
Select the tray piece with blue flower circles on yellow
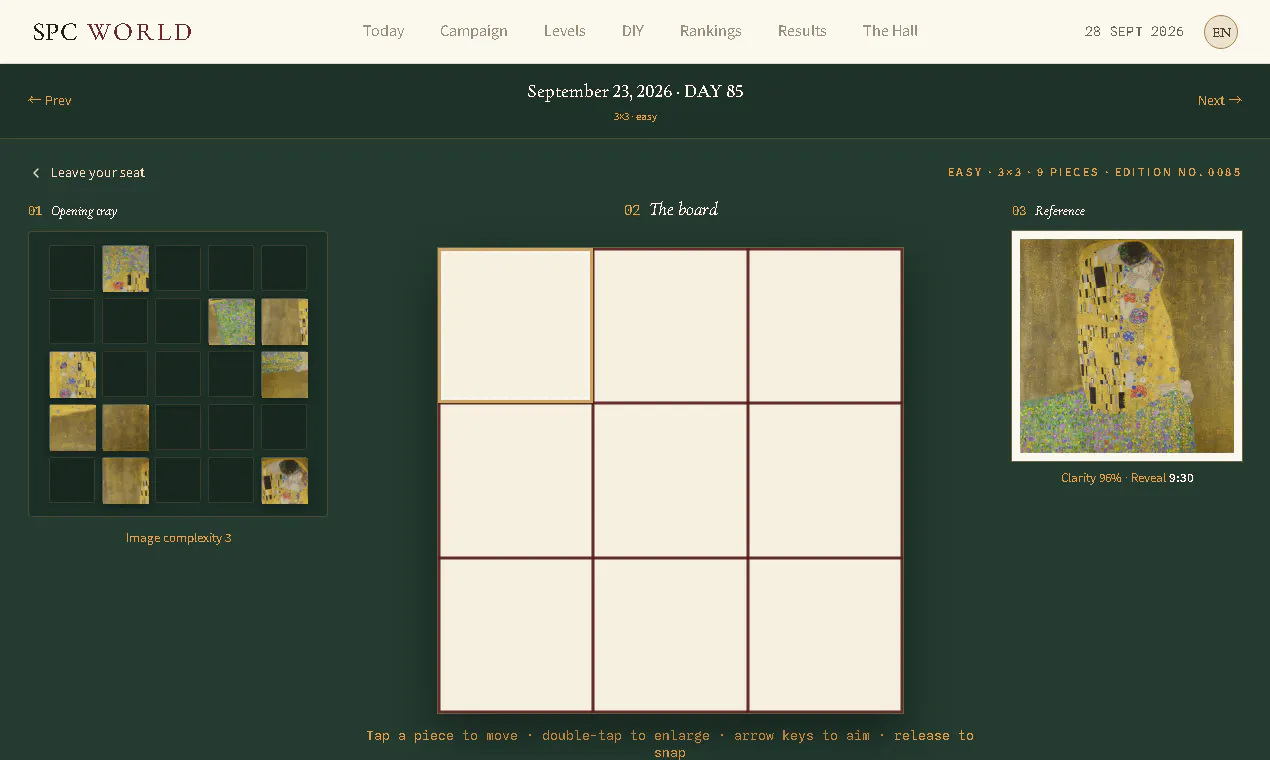[x=73, y=375]
